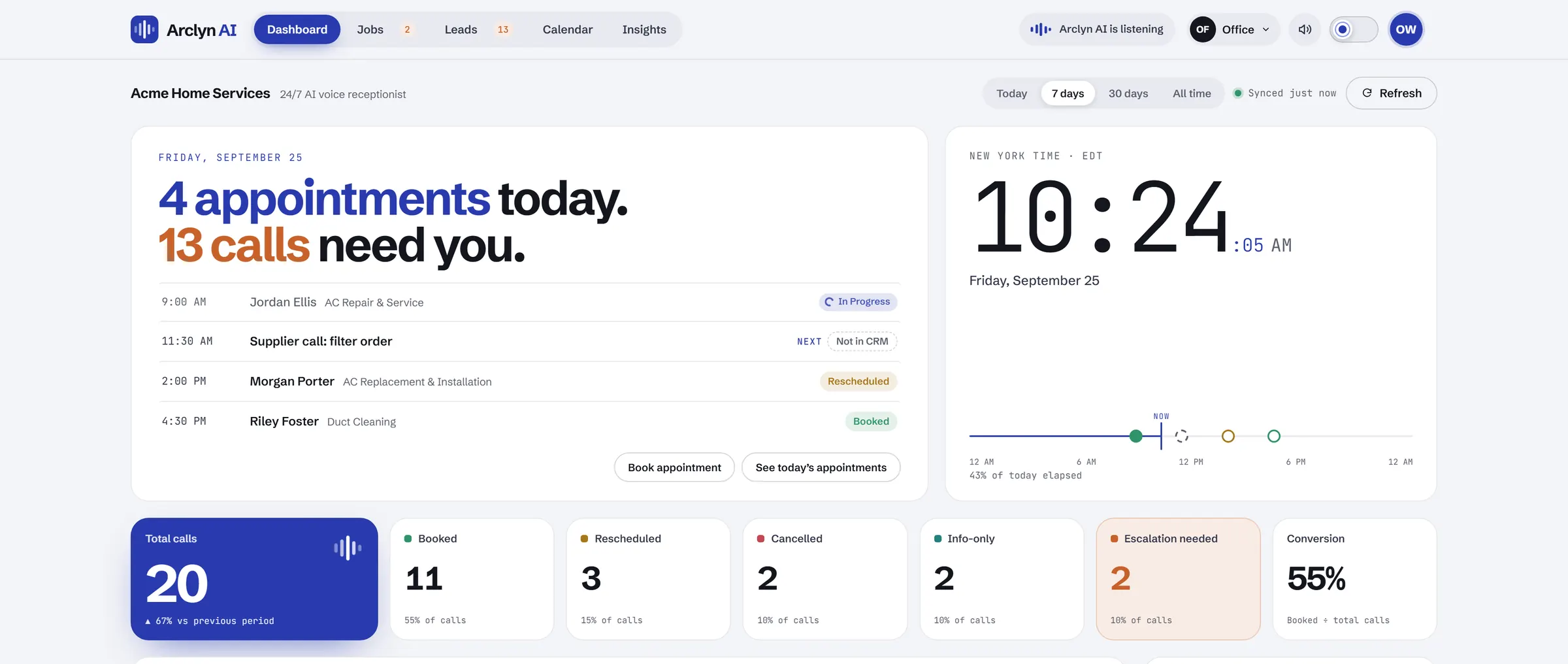Viewport: 1568px width, 664px height.
Task: Click 43% of today elapsed text
Action: (x=1025, y=476)
